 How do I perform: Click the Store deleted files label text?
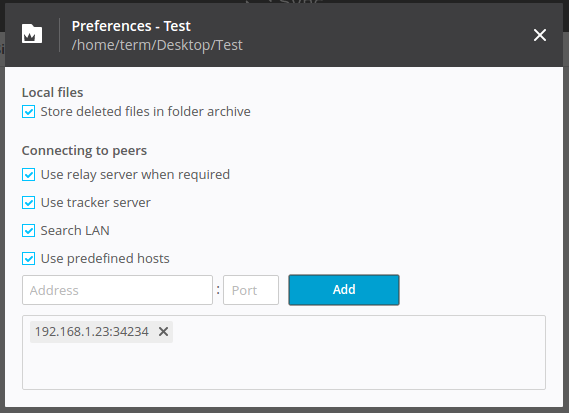[146, 111]
